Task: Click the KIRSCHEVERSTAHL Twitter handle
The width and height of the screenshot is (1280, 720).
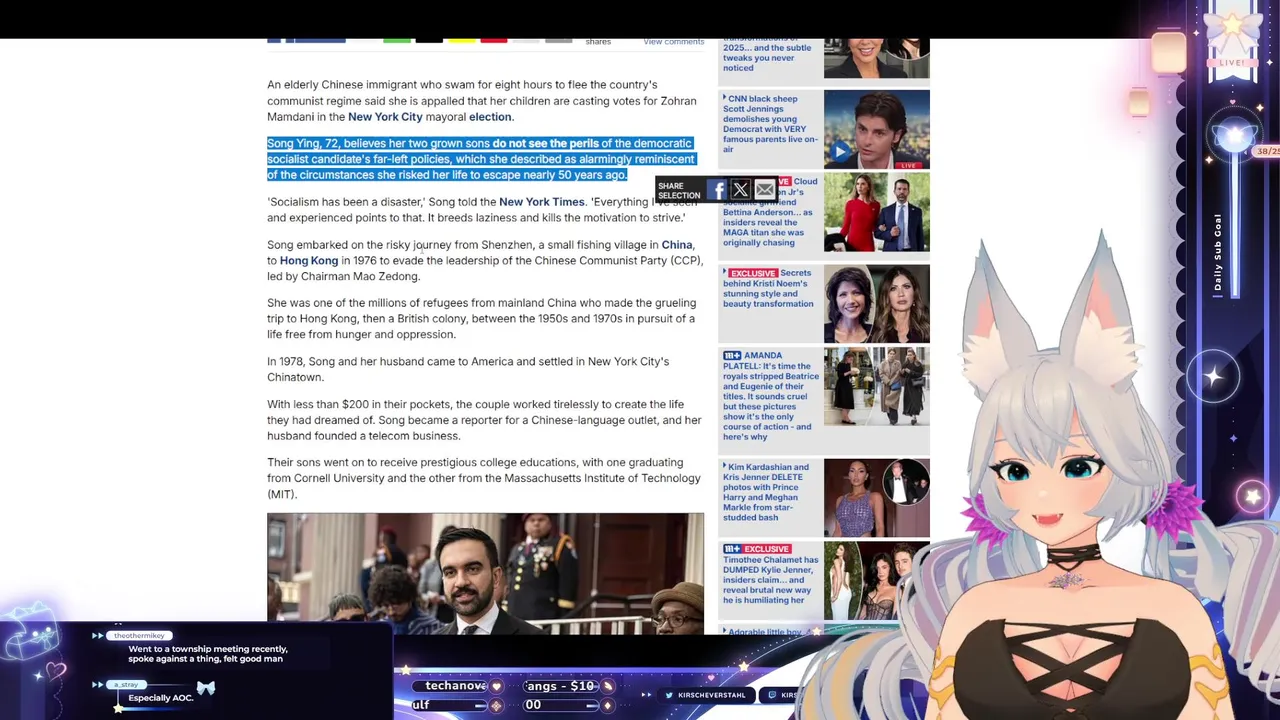Action: click(x=712, y=695)
